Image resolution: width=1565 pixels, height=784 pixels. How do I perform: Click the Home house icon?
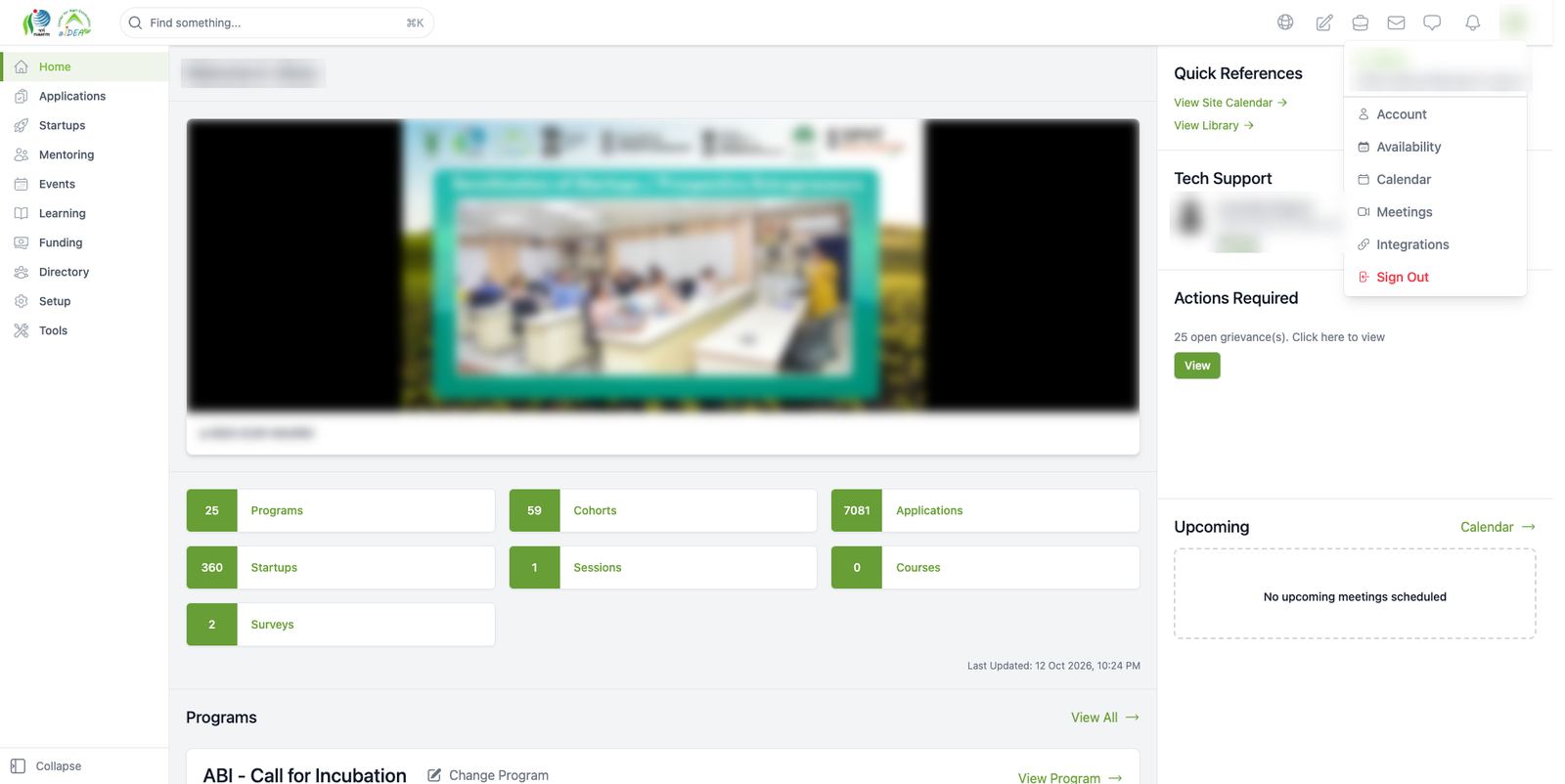pos(21,66)
